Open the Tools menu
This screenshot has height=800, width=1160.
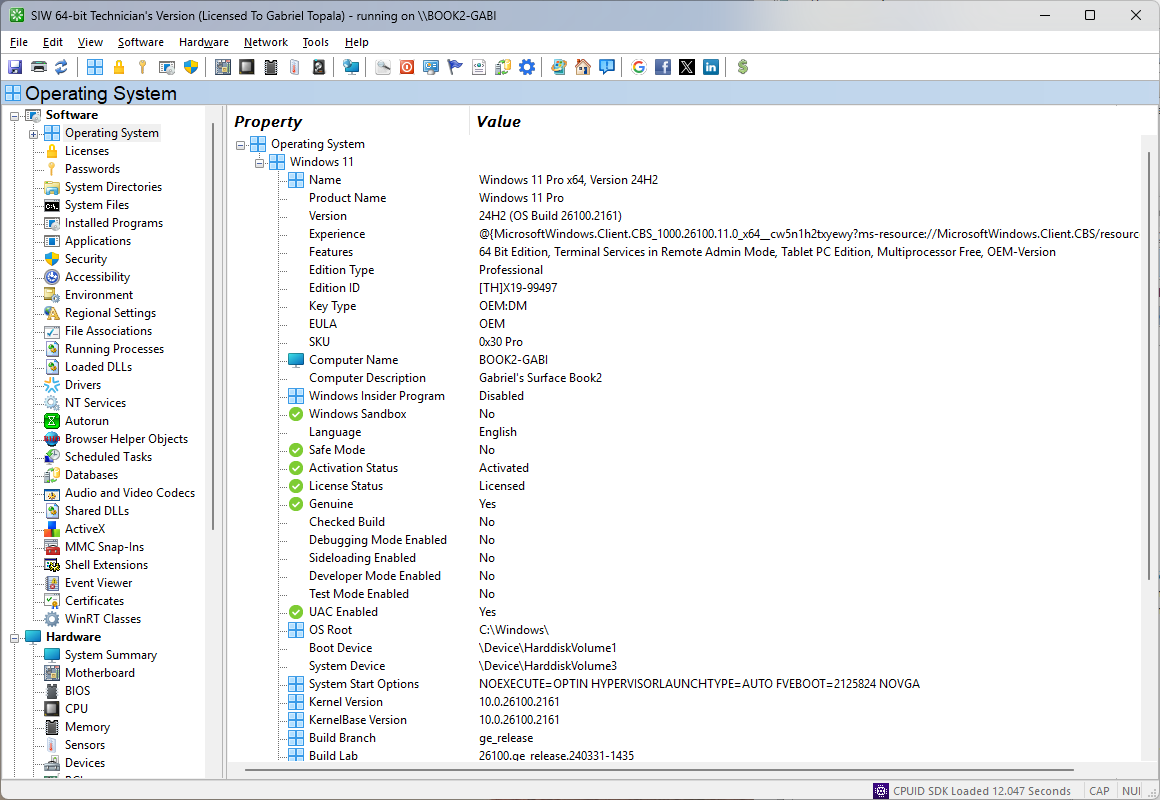[x=315, y=42]
